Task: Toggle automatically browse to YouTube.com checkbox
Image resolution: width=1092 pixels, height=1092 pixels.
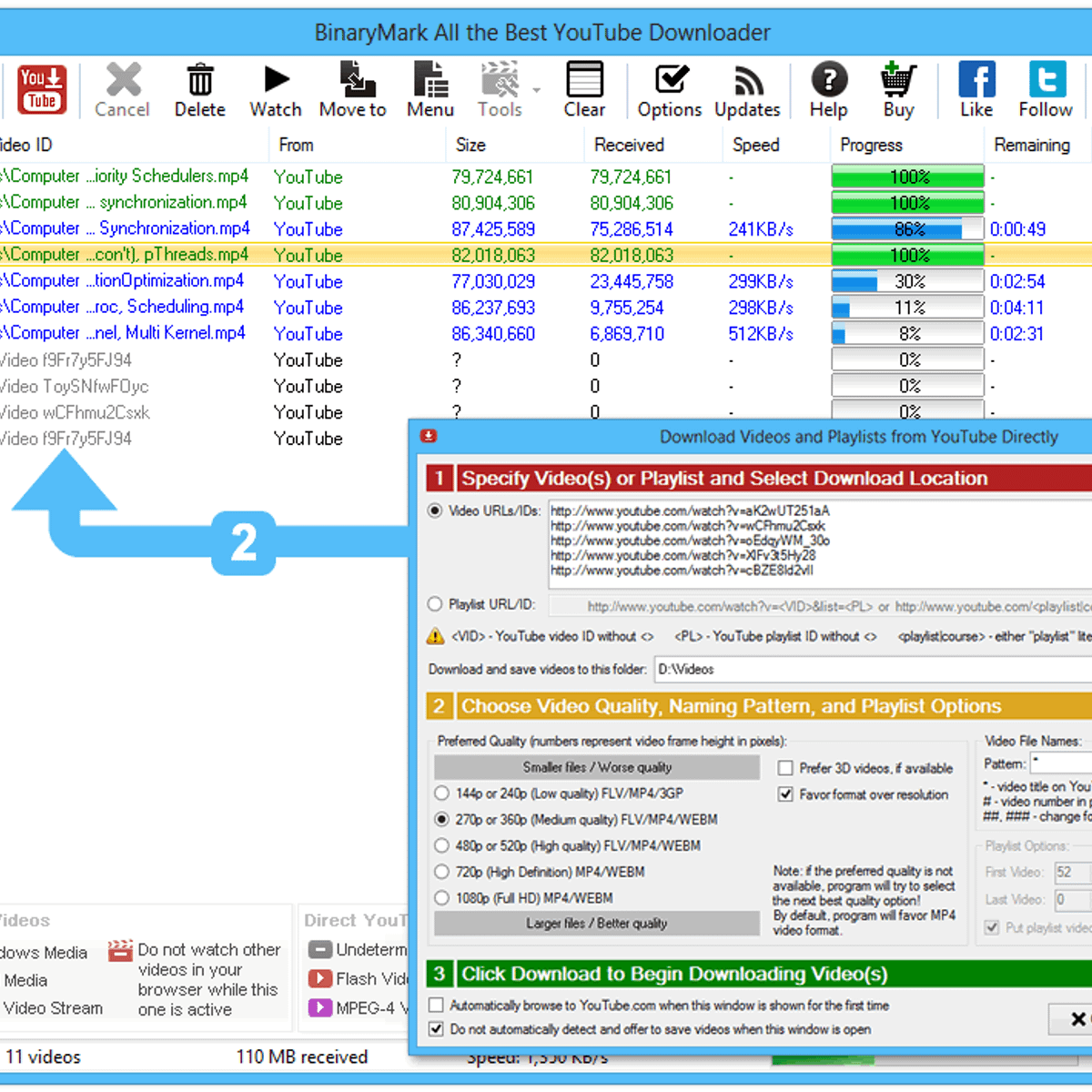Action: 437,1006
